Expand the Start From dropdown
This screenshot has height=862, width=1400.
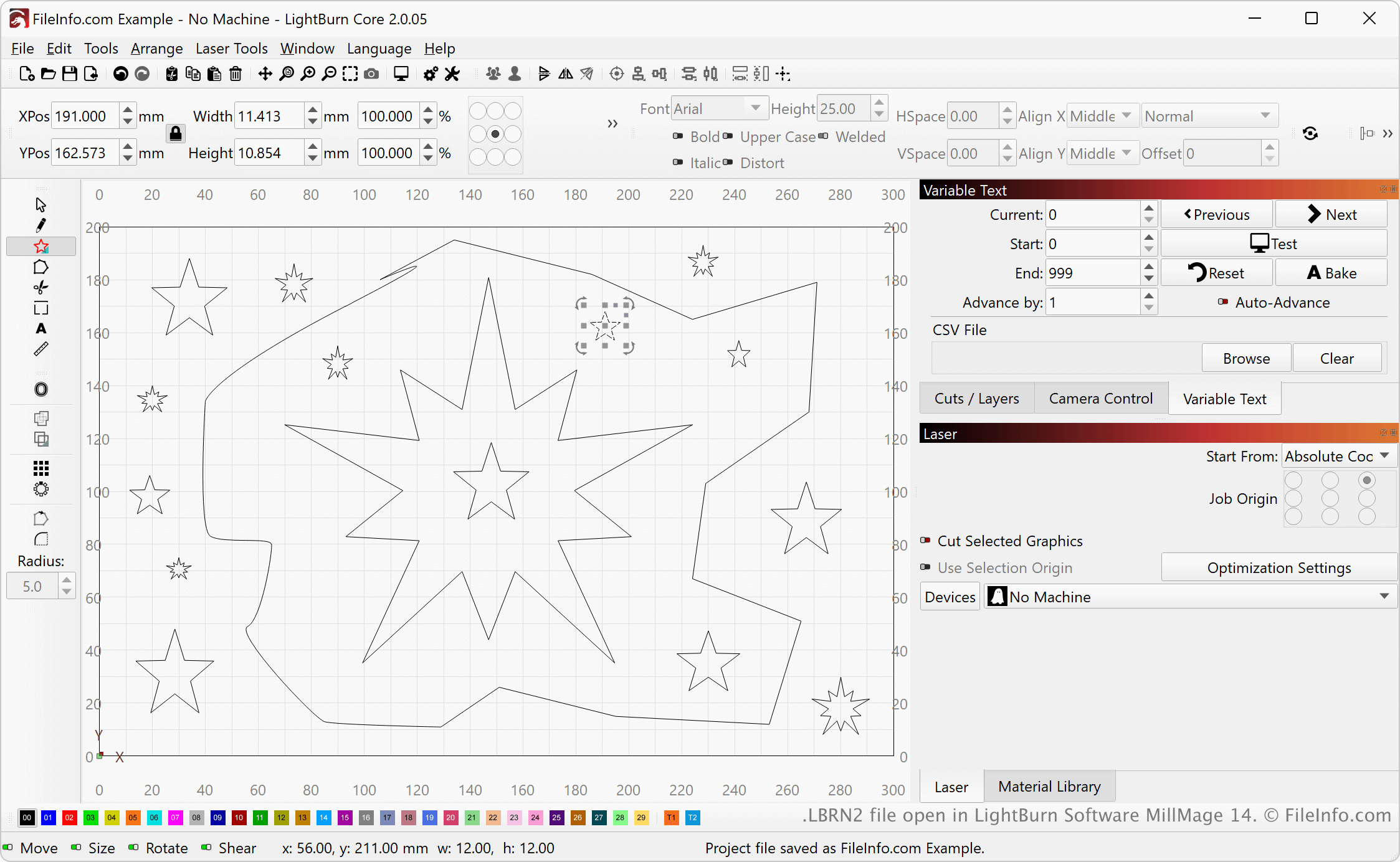click(1338, 456)
